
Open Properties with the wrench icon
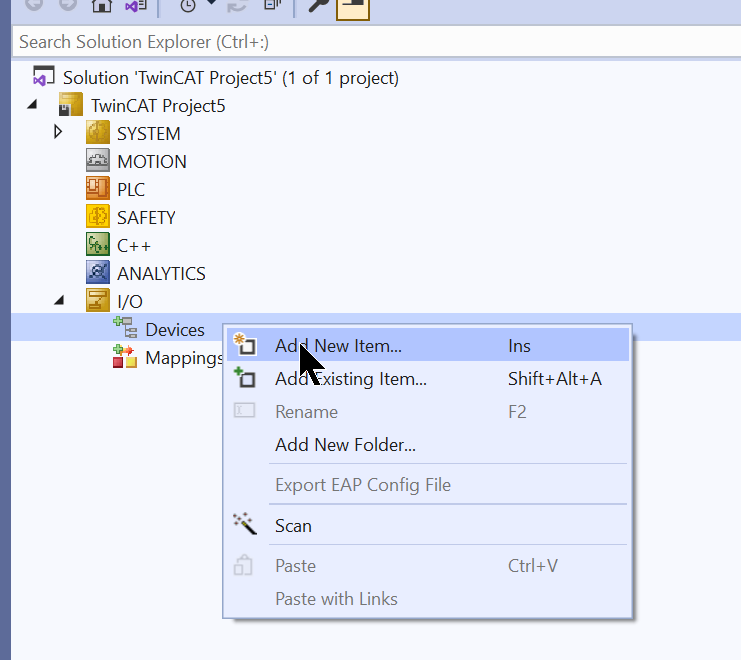[x=319, y=5]
